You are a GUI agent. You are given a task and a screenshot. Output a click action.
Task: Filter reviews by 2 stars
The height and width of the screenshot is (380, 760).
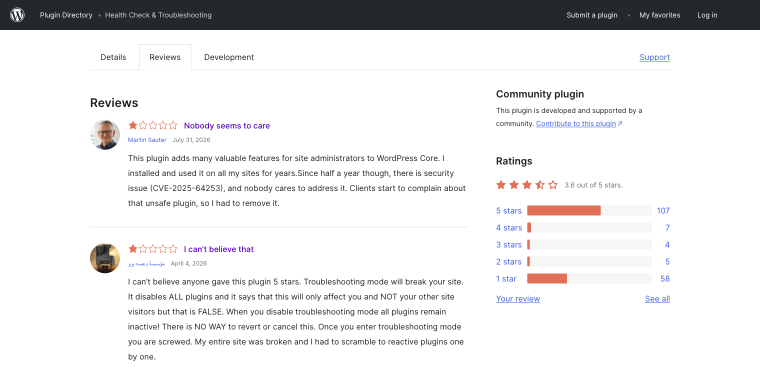click(508, 262)
